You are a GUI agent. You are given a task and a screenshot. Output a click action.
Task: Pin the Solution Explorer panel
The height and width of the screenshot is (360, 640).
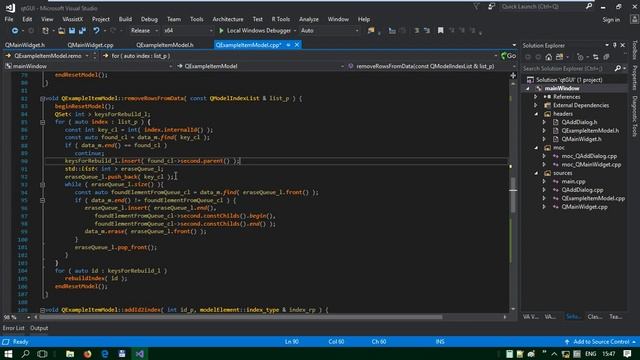(x=615, y=45)
